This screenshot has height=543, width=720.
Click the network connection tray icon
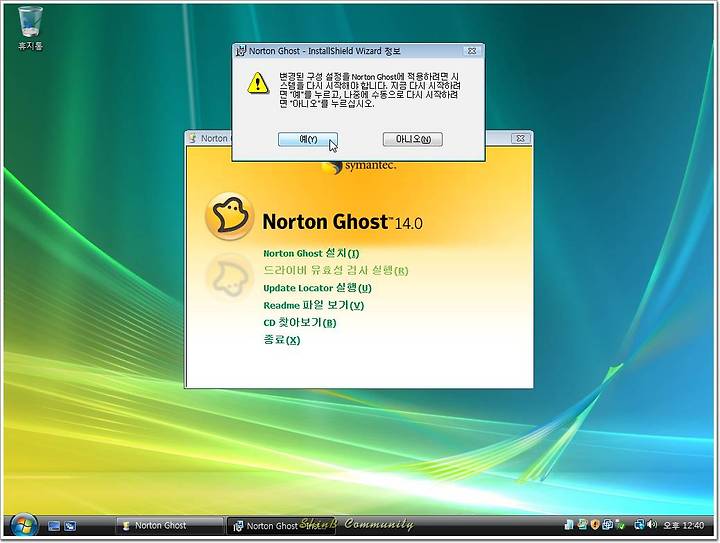639,524
